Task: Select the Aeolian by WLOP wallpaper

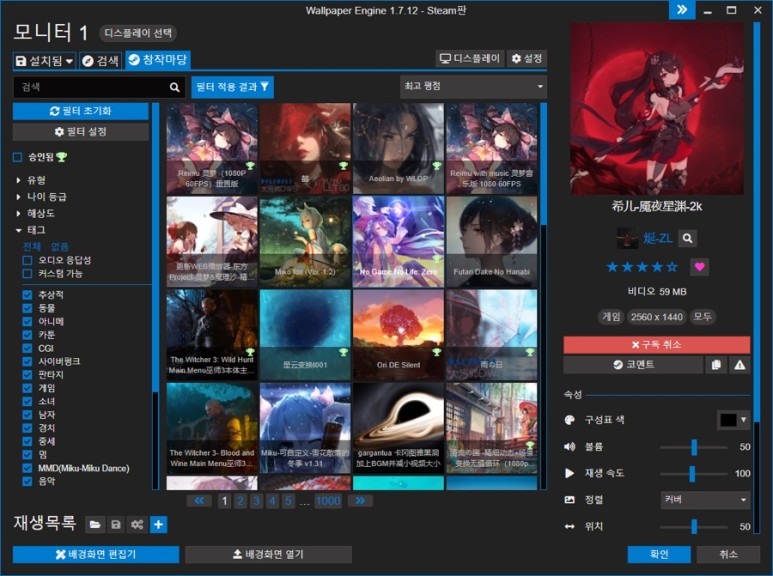Action: point(398,148)
